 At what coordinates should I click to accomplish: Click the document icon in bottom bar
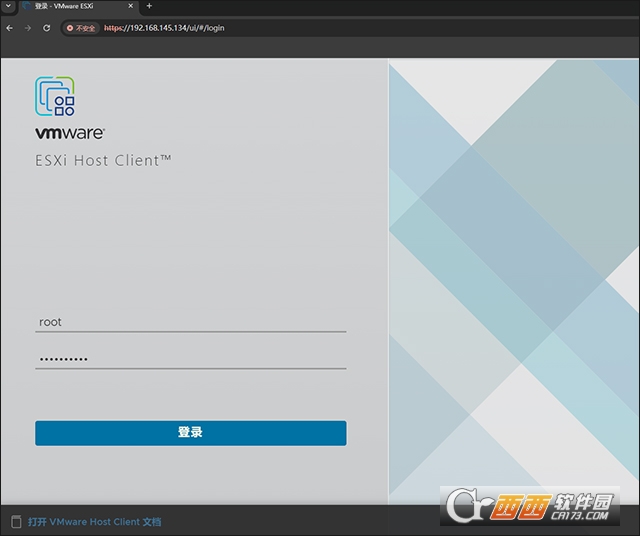click(x=15, y=521)
